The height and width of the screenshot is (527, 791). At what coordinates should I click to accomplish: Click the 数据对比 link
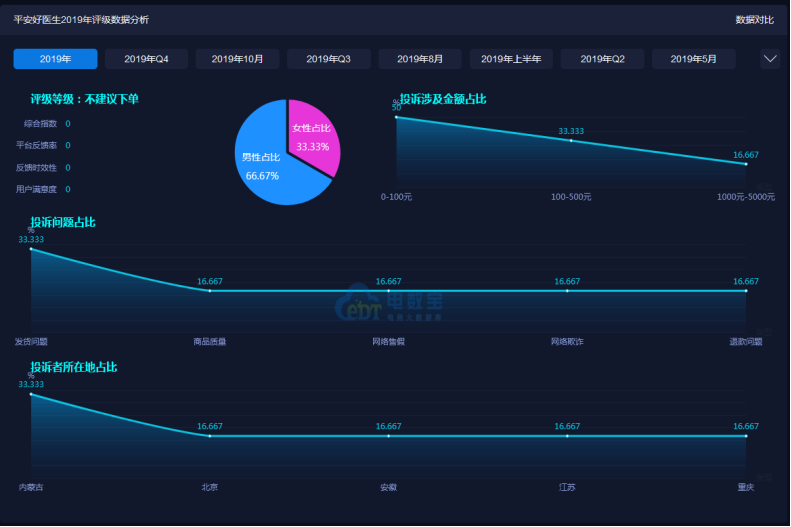(754, 20)
